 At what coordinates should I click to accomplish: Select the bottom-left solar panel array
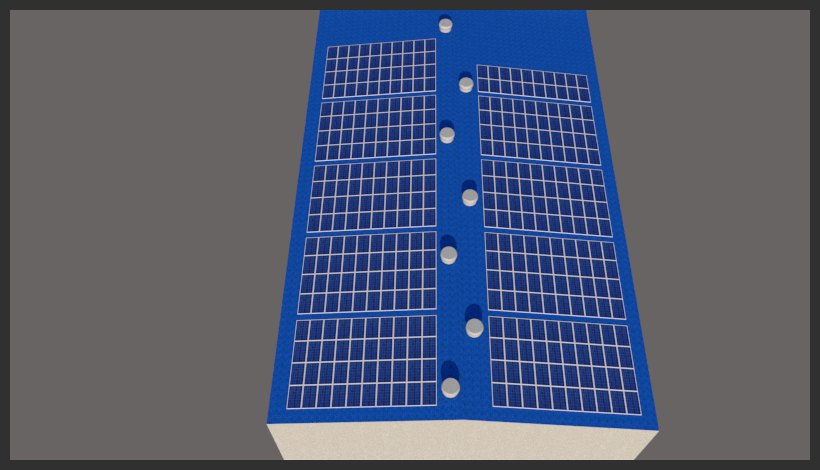363,362
